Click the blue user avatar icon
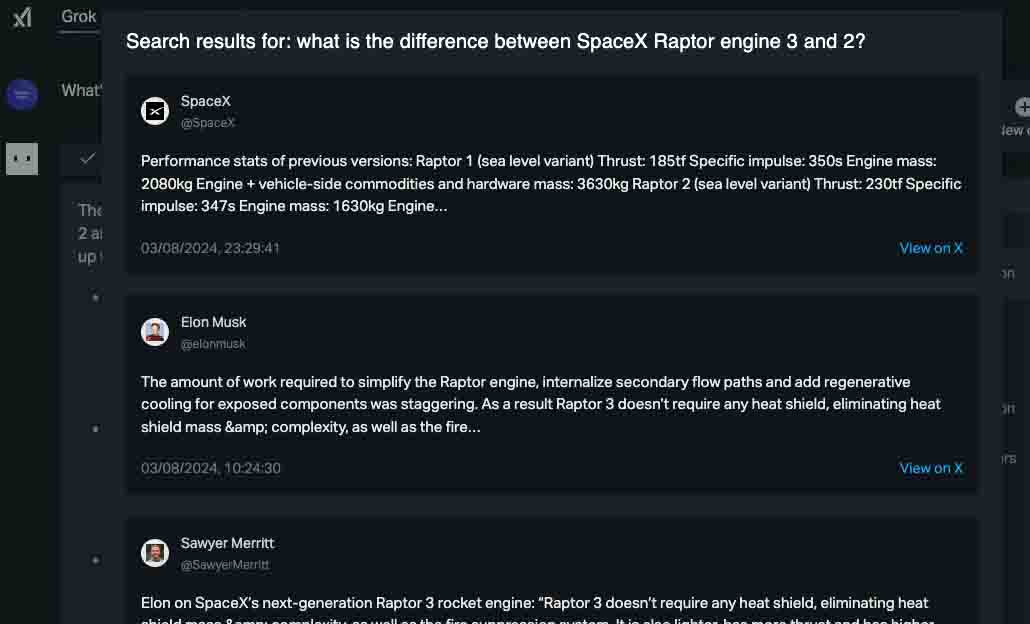The height and width of the screenshot is (624, 1030). (x=22, y=95)
